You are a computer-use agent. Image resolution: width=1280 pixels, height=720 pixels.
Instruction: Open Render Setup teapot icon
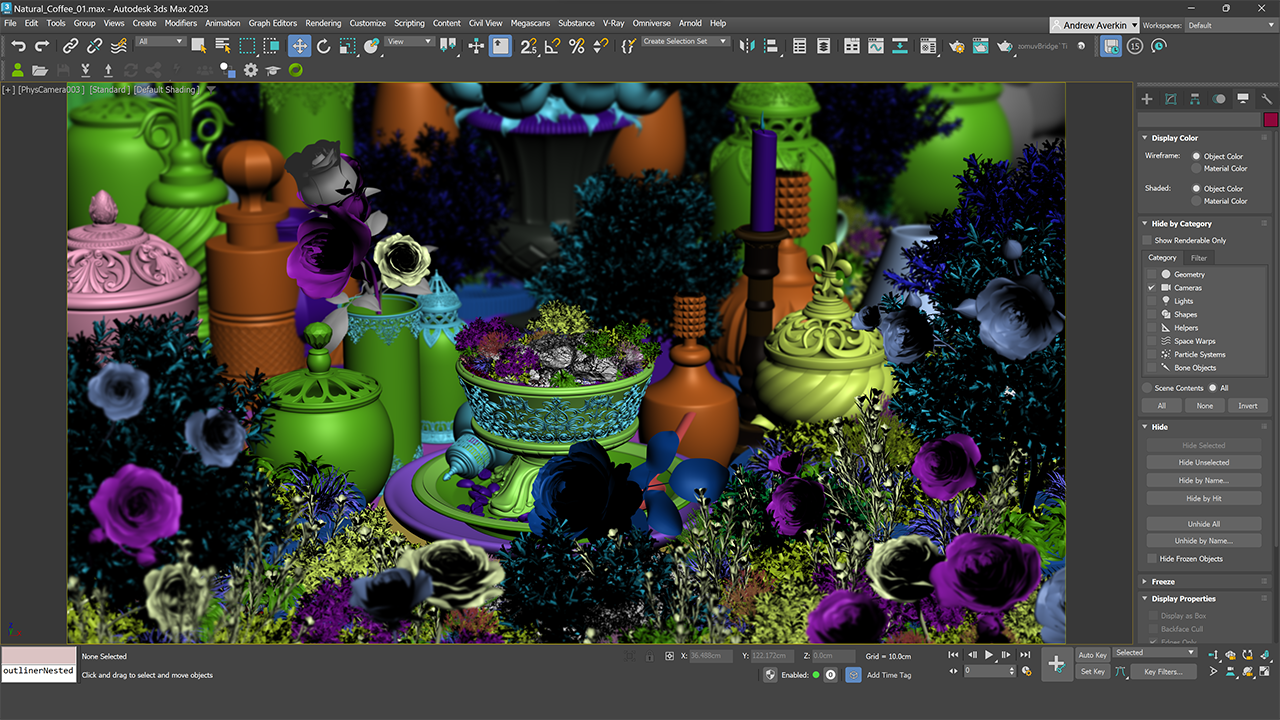tap(956, 46)
